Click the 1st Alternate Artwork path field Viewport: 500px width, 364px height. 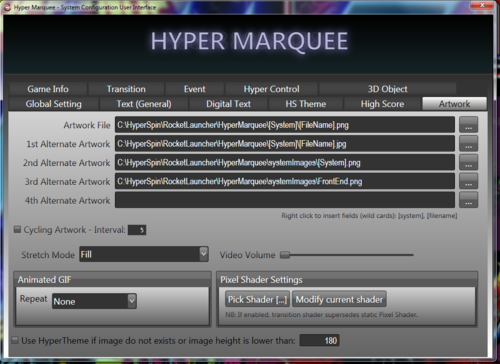point(285,144)
